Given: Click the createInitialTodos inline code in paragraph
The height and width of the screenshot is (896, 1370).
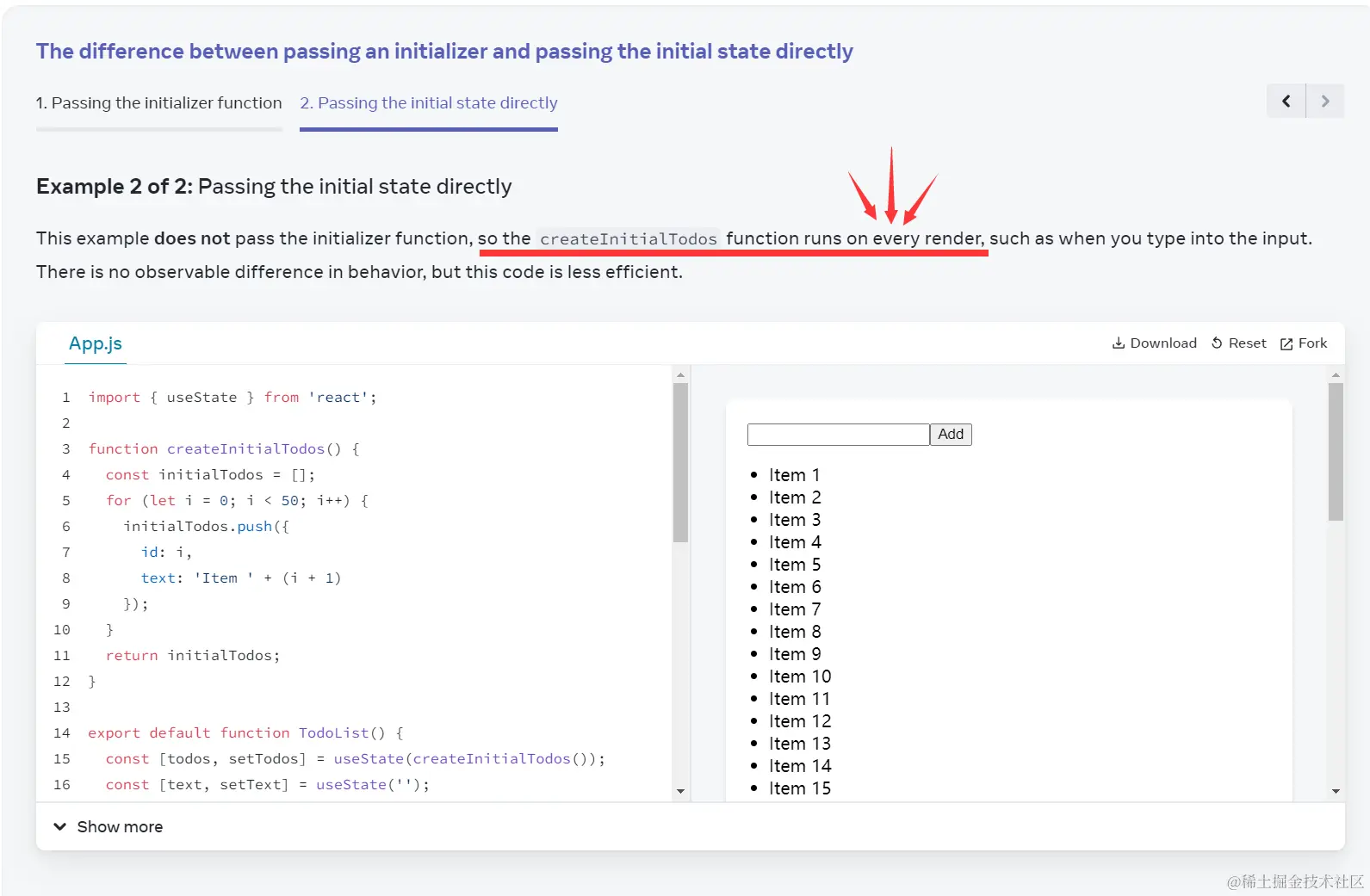Looking at the screenshot, I should pyautogui.click(x=629, y=238).
